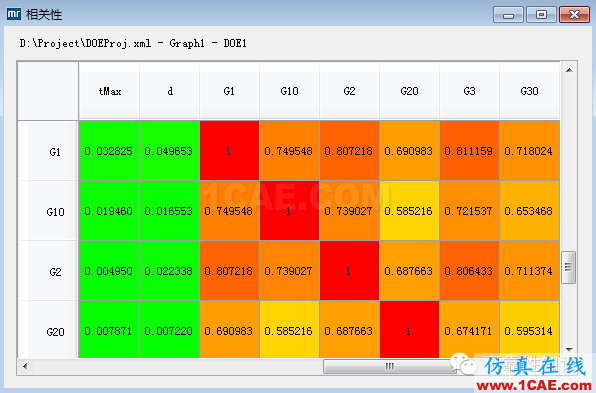The width and height of the screenshot is (596, 393).
Task: Click cell with value 0.806433
Action: click(469, 271)
